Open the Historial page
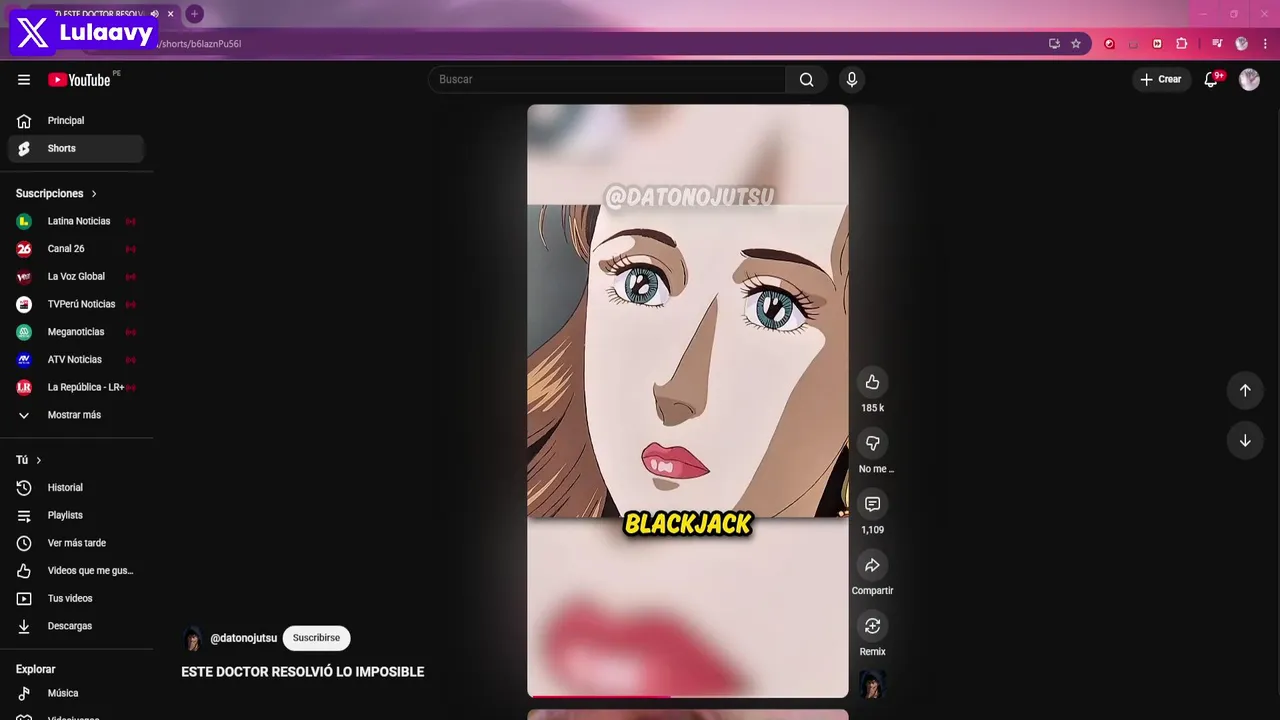Screen dimensions: 1280x720 coord(76,488)
